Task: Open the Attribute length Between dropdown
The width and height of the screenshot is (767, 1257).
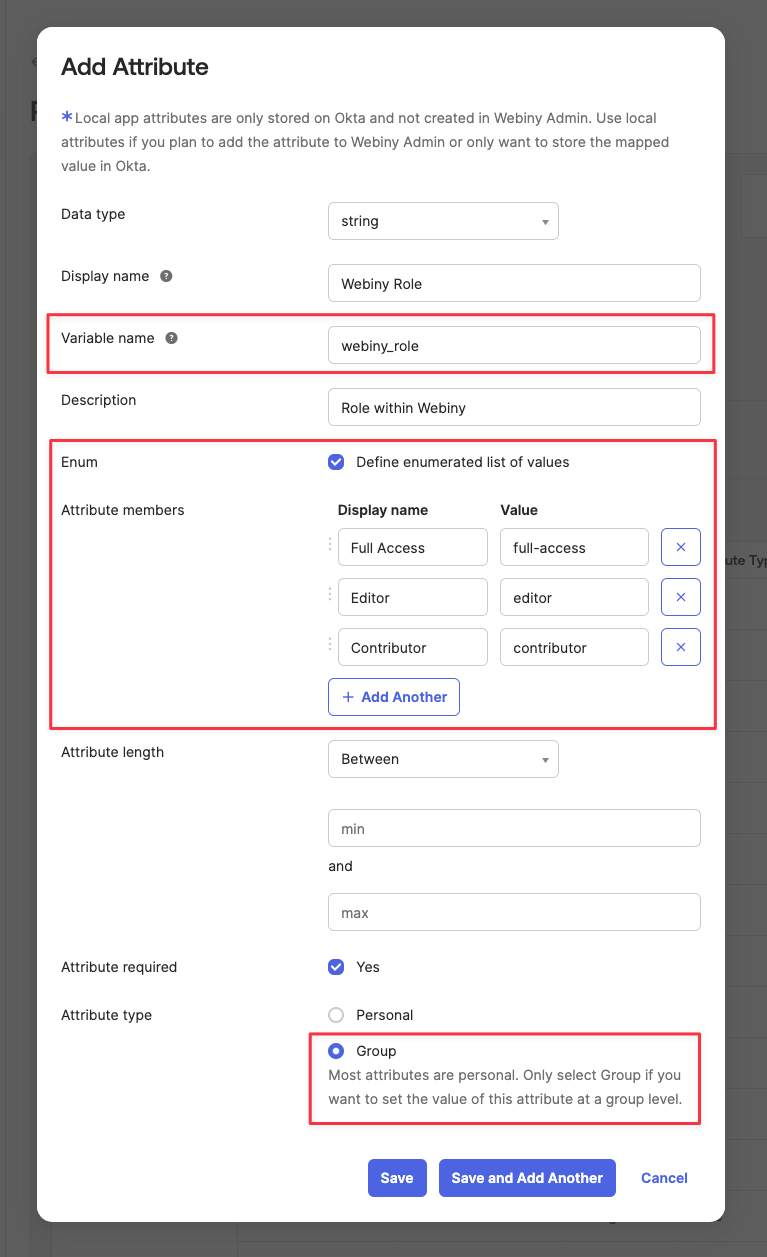Action: tap(443, 759)
